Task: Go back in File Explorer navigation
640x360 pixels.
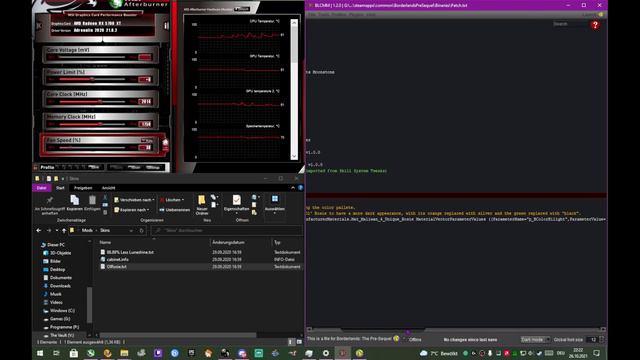Action: tap(39, 231)
